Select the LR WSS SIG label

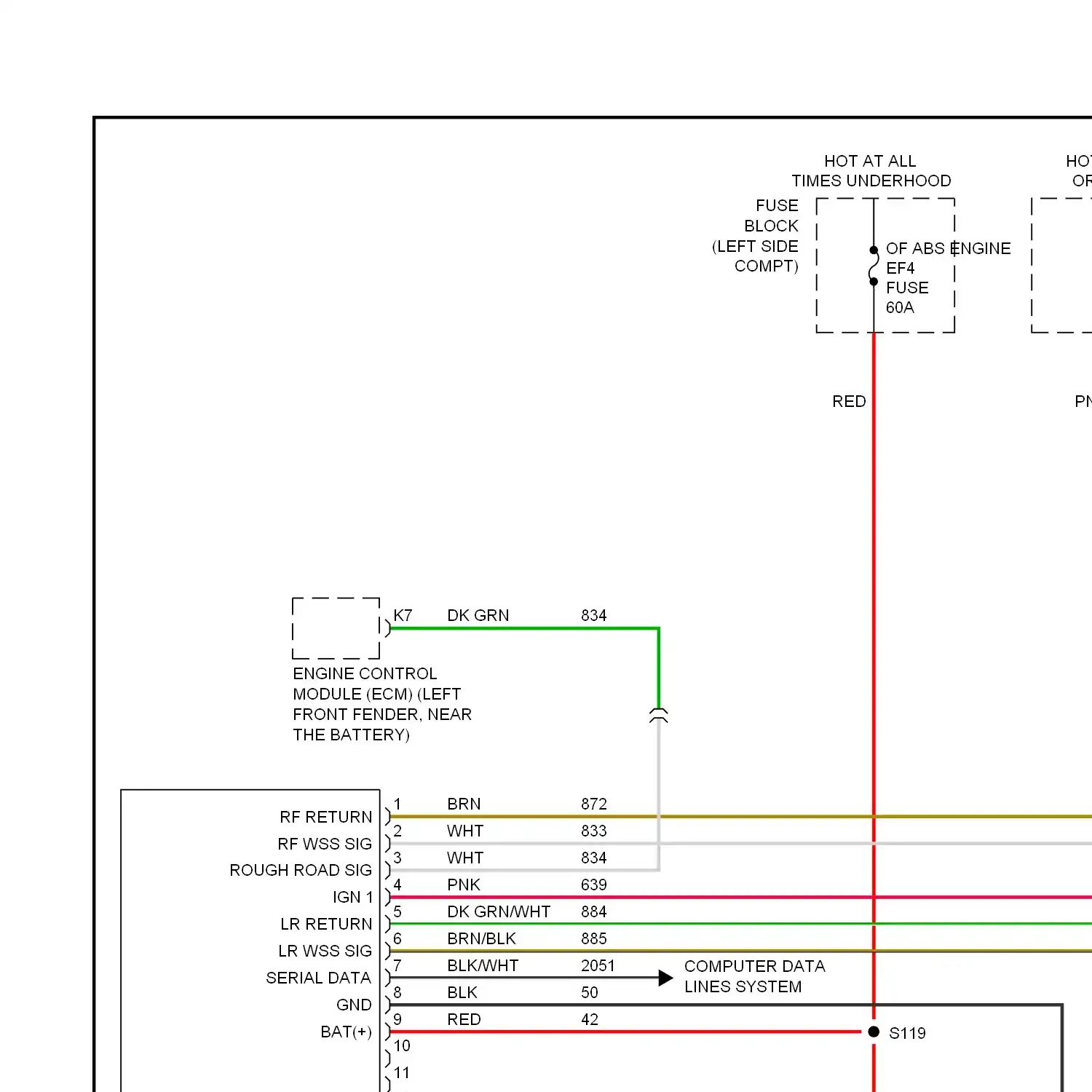pyautogui.click(x=325, y=951)
